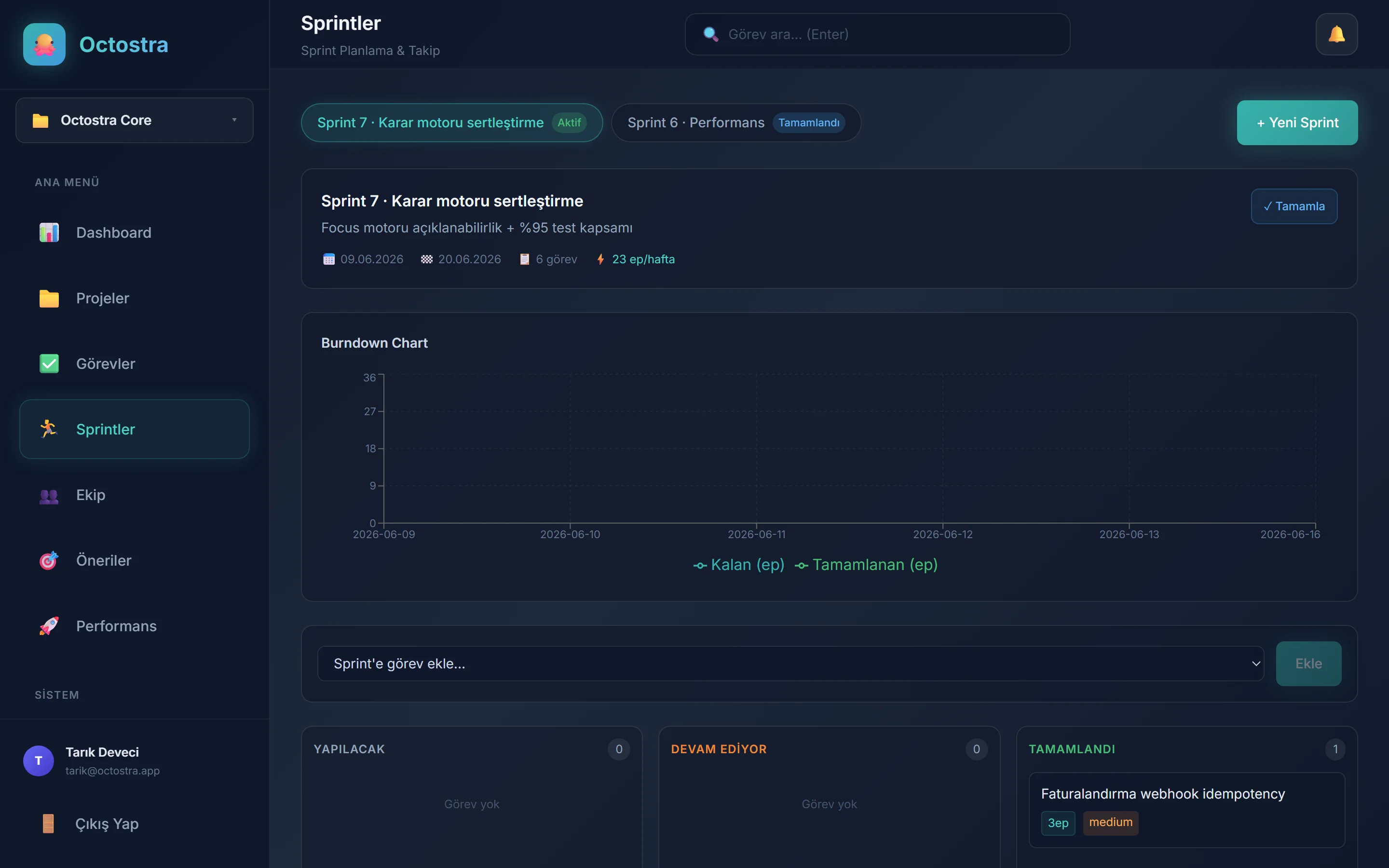The height and width of the screenshot is (868, 1389).
Task: Click the 2026-06-11 axis label
Action: pos(757,534)
